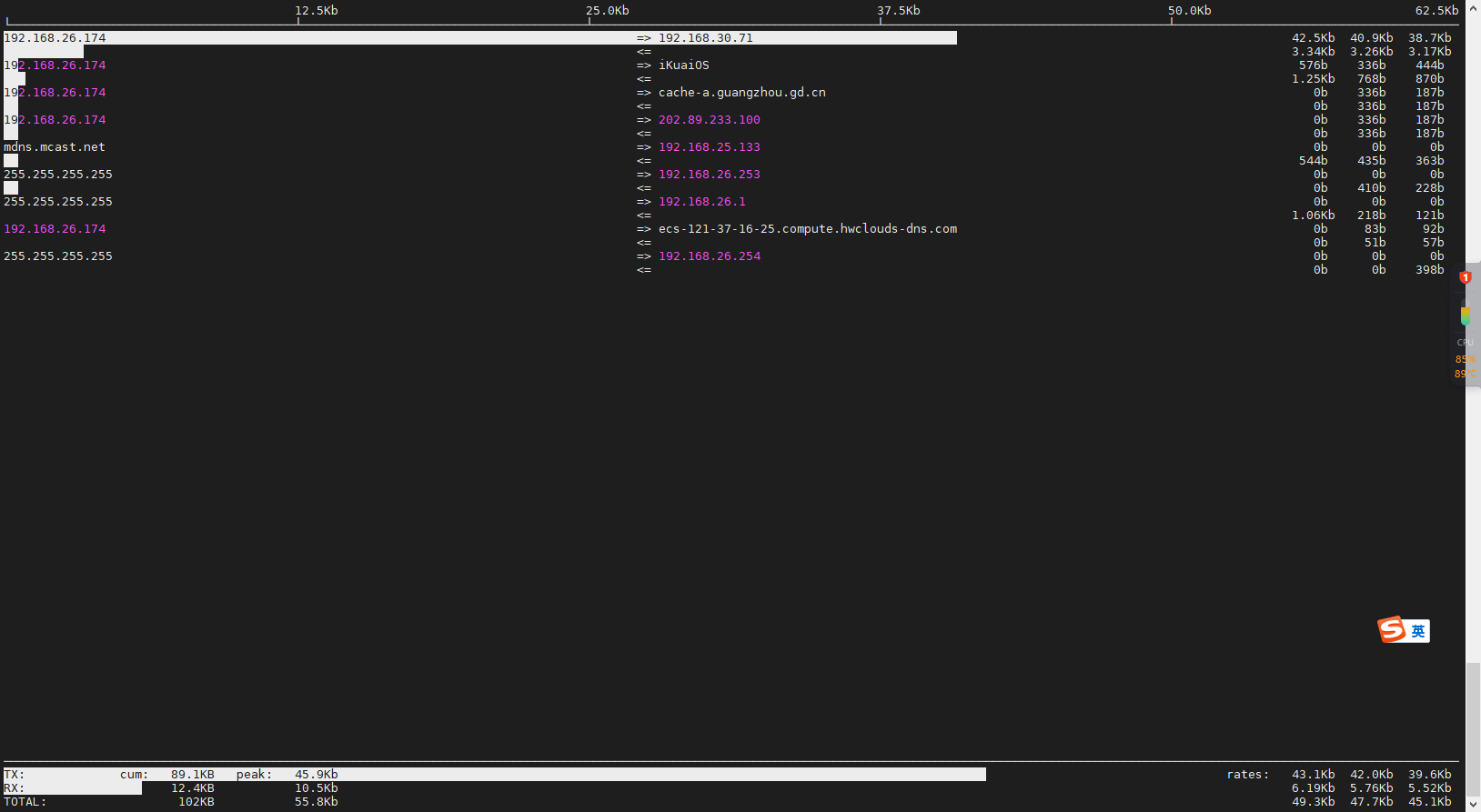Select source 192.168.26.174 in hwclouds-dns row
The image size is (1481, 812).
55,228
